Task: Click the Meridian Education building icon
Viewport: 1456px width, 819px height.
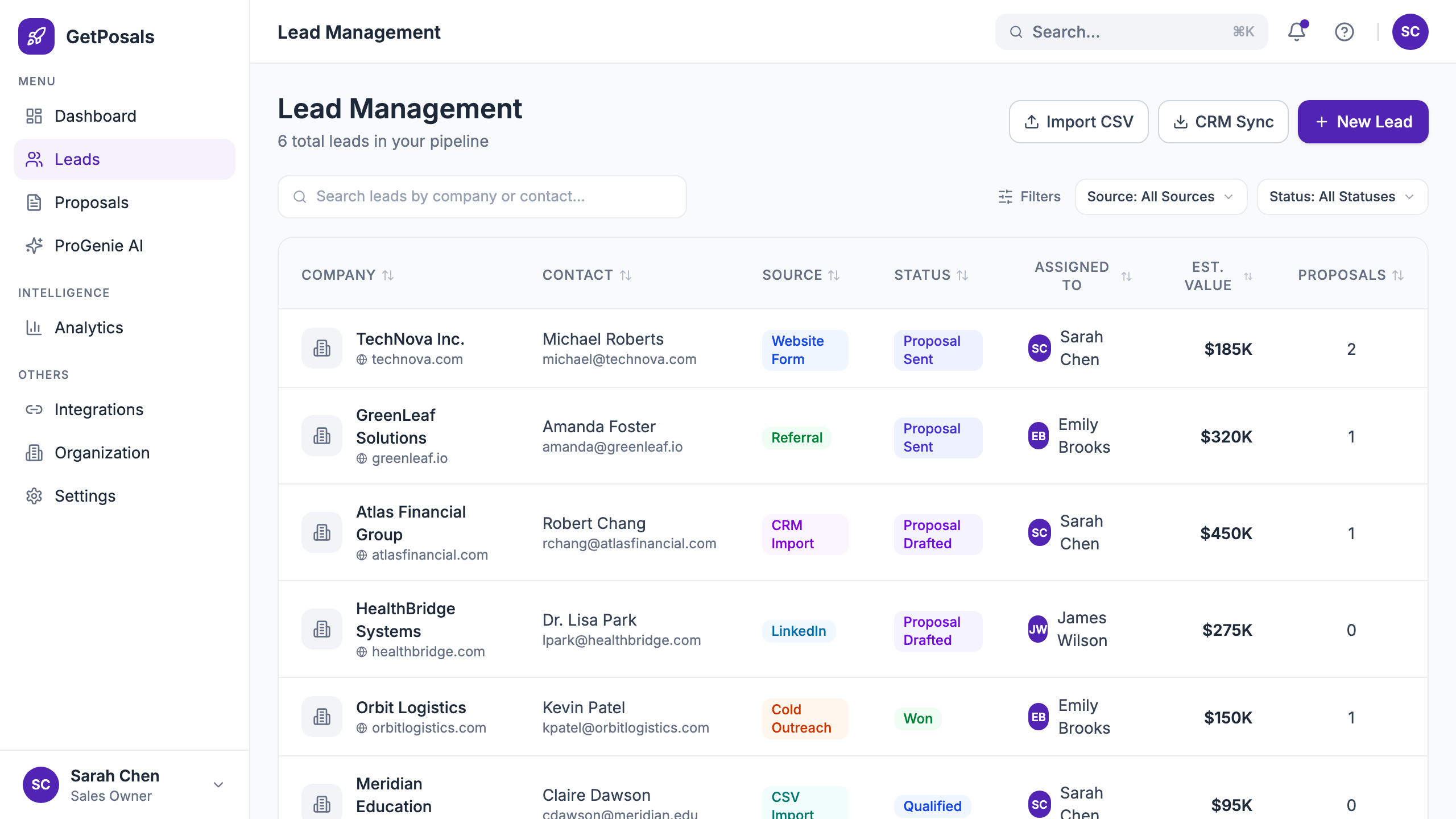Action: pos(322,802)
